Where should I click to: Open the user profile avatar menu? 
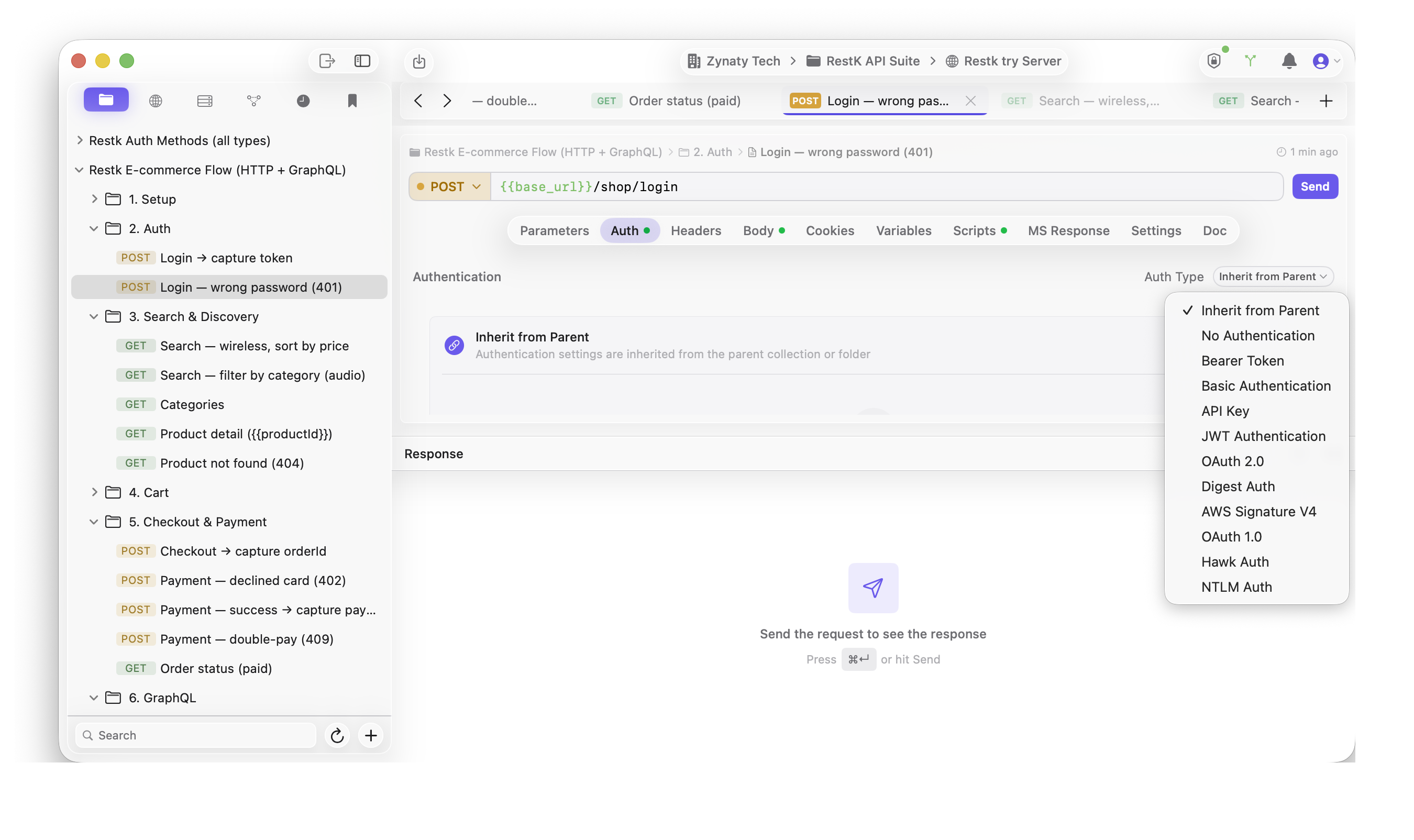pos(1325,61)
